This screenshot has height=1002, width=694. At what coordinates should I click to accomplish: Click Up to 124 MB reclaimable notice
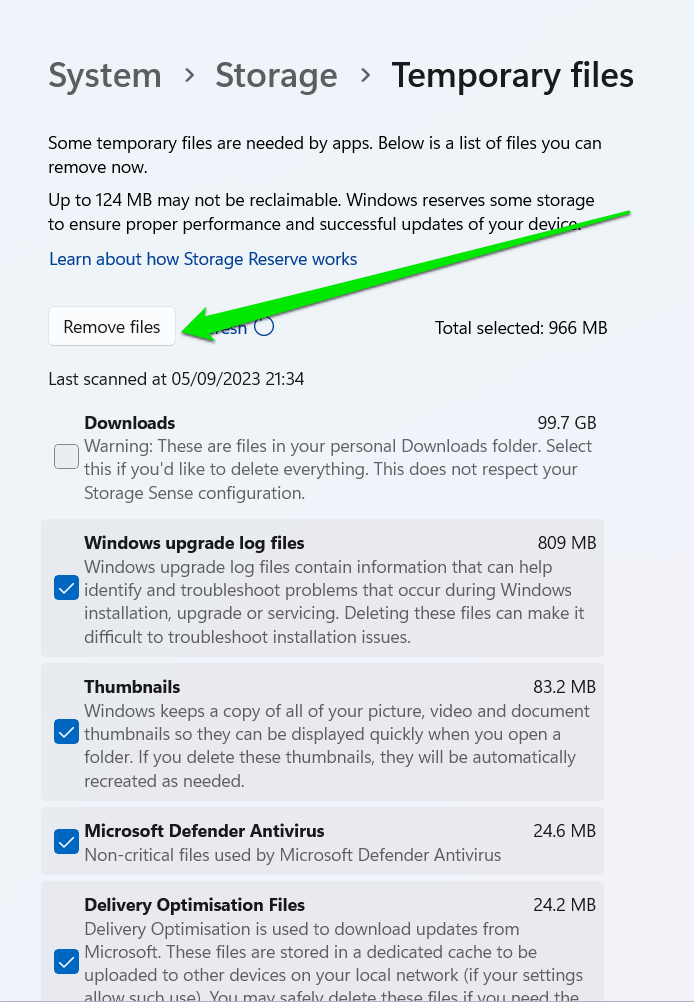[x=321, y=212]
